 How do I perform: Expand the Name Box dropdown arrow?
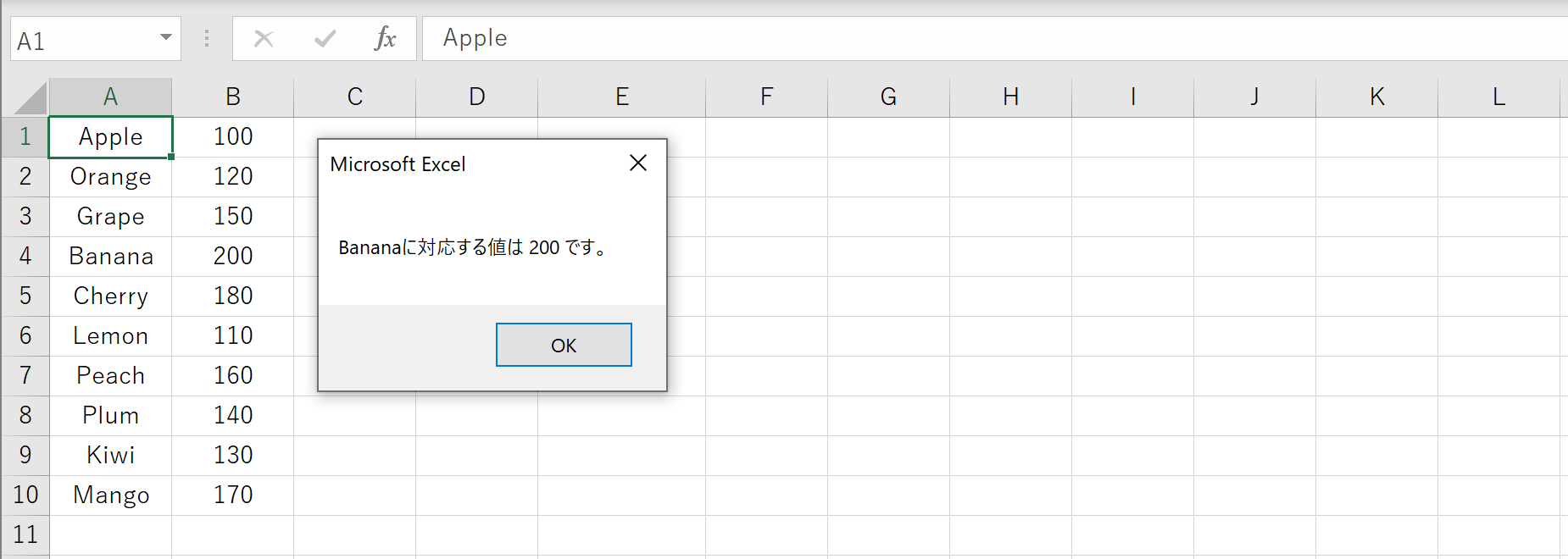pos(165,38)
